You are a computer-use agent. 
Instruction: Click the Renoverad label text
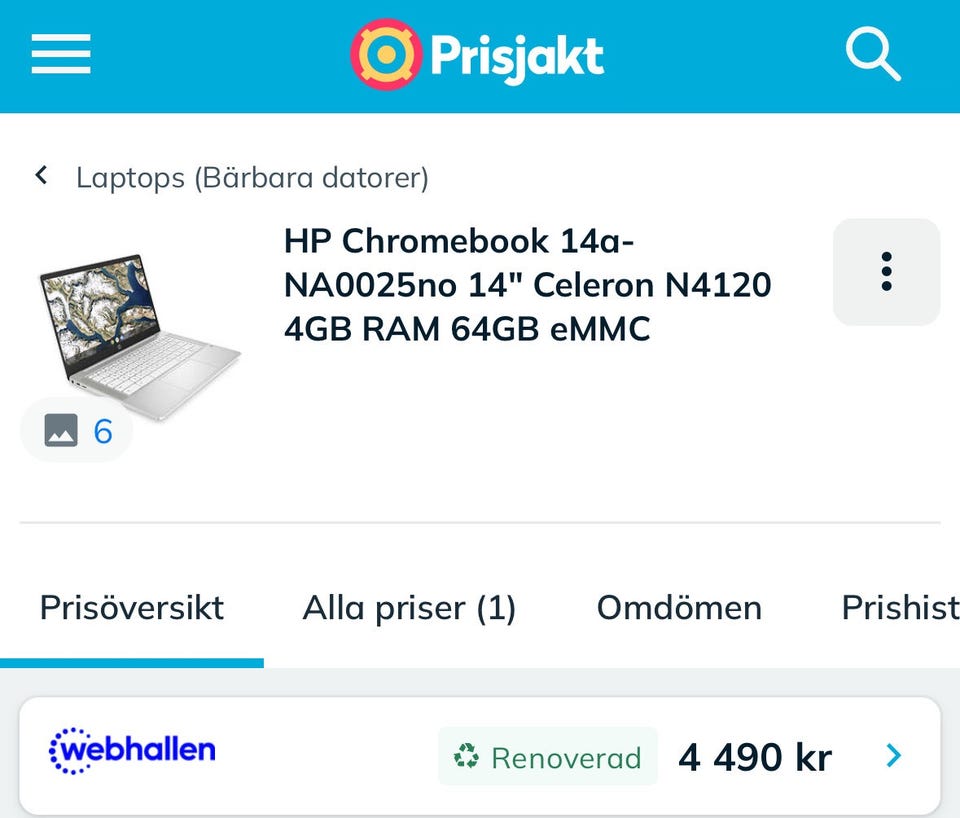coord(566,758)
